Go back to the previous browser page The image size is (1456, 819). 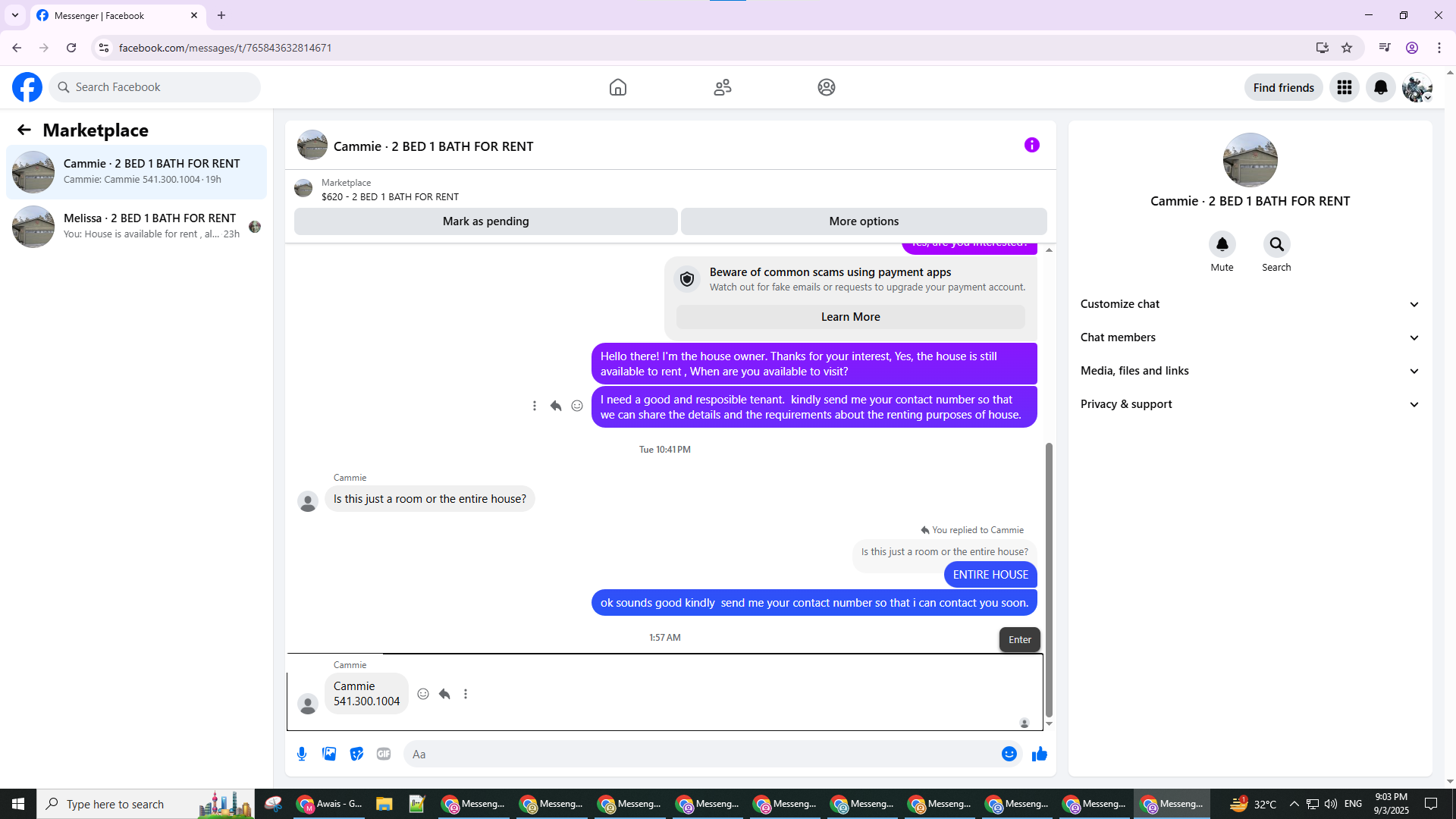(x=17, y=48)
